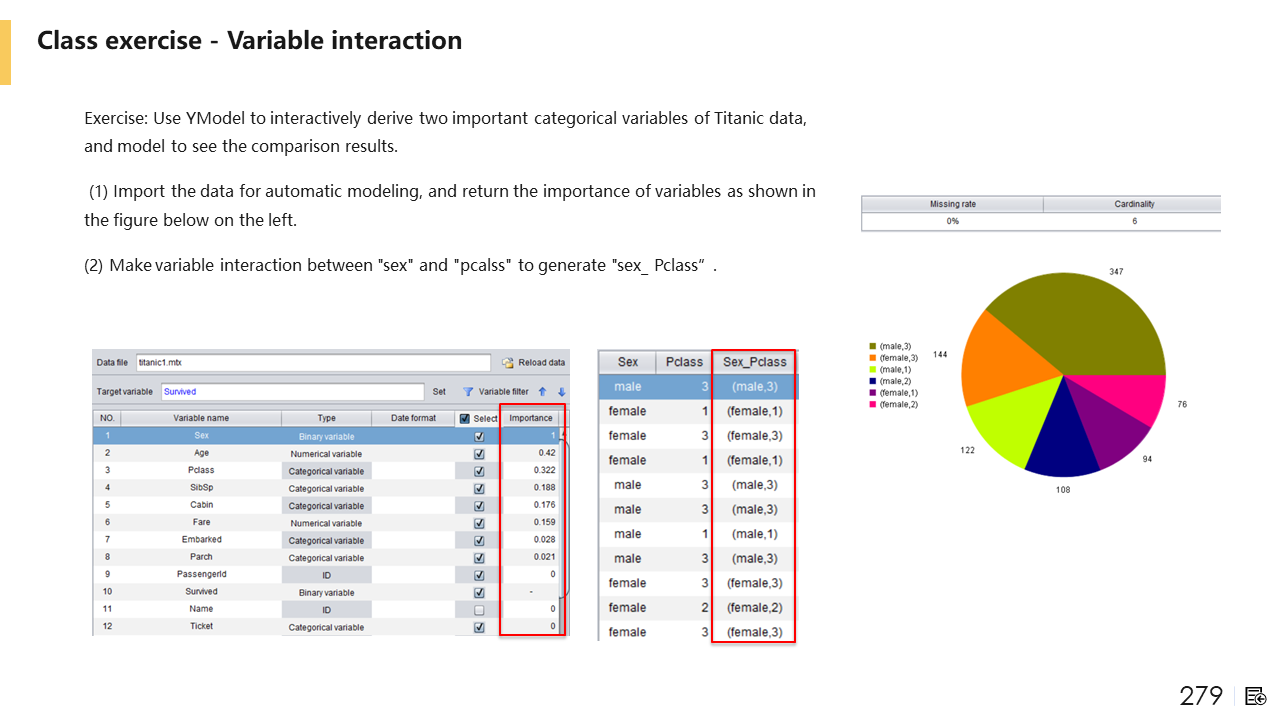This screenshot has height=720, width=1280.
Task: Click the pink (female,2) legend marker
Action: (x=873, y=404)
